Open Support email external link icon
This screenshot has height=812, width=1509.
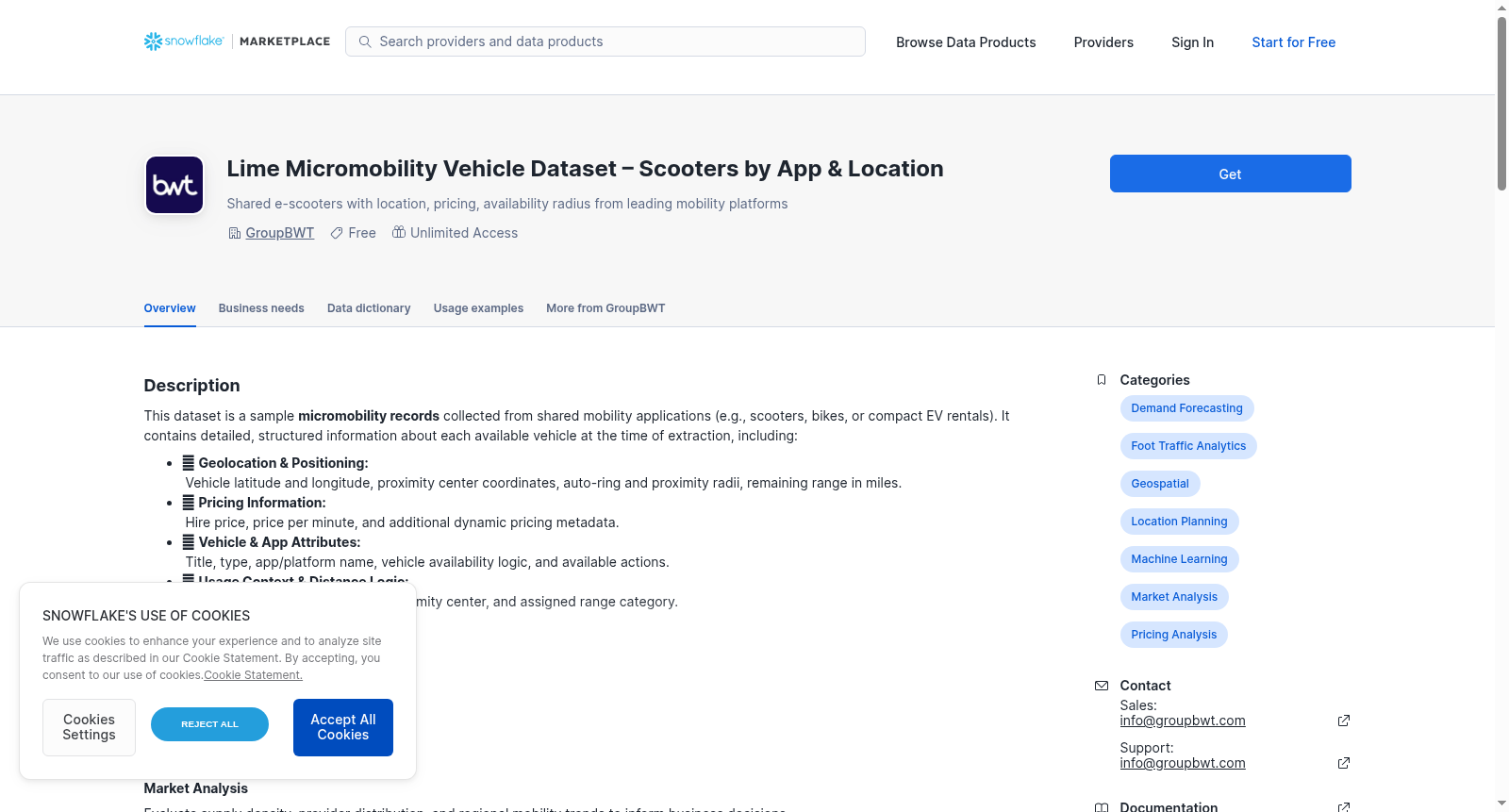[x=1344, y=763]
